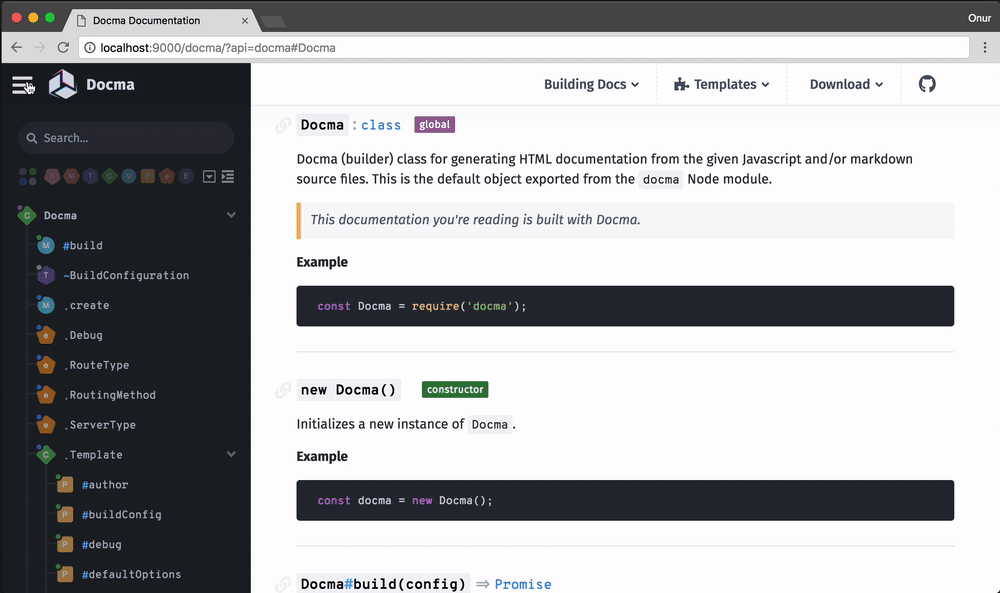Viewport: 1000px width, 593px height.
Task: Click the enum icon beside .ServerType
Action: (45, 425)
